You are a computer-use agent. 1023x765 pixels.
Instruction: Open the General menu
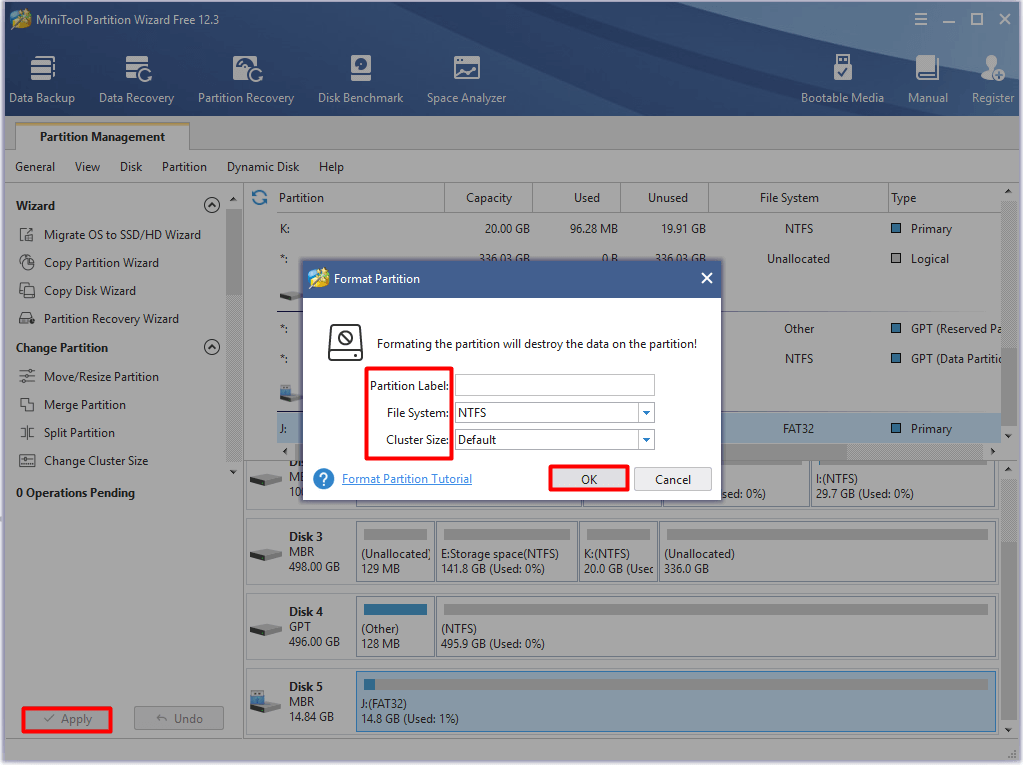[x=35, y=167]
